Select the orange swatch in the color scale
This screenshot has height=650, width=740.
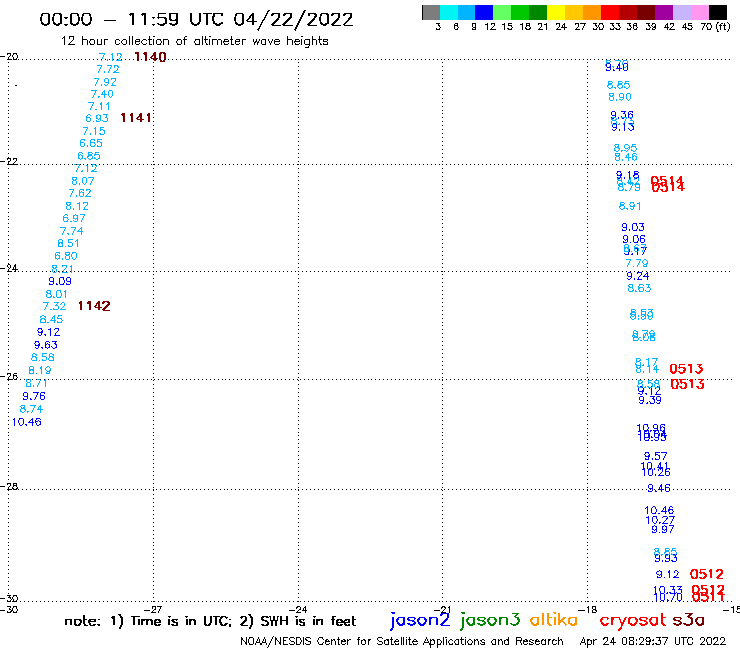[x=592, y=12]
